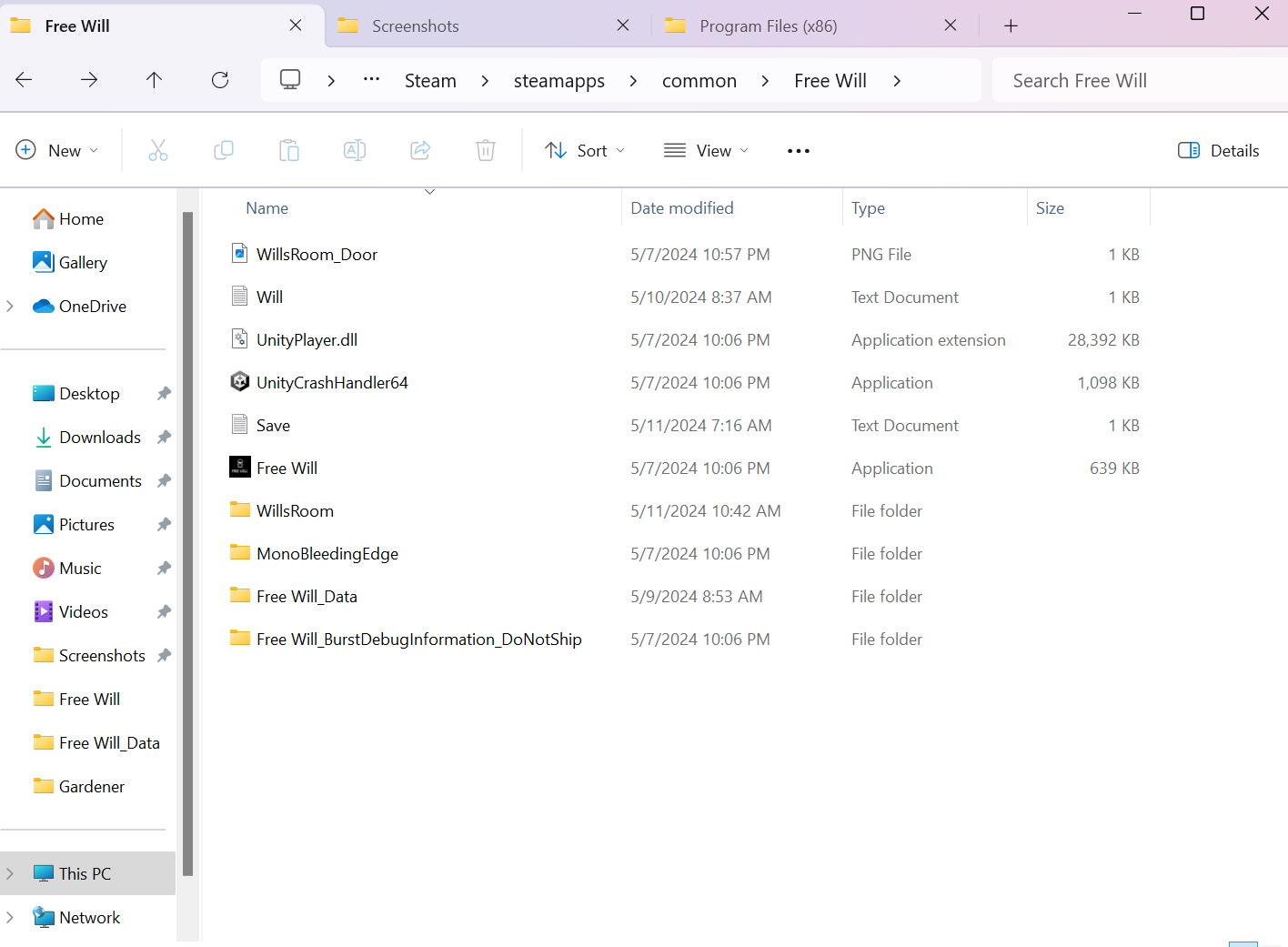
Task: Open the New item dropdown
Action: click(57, 151)
